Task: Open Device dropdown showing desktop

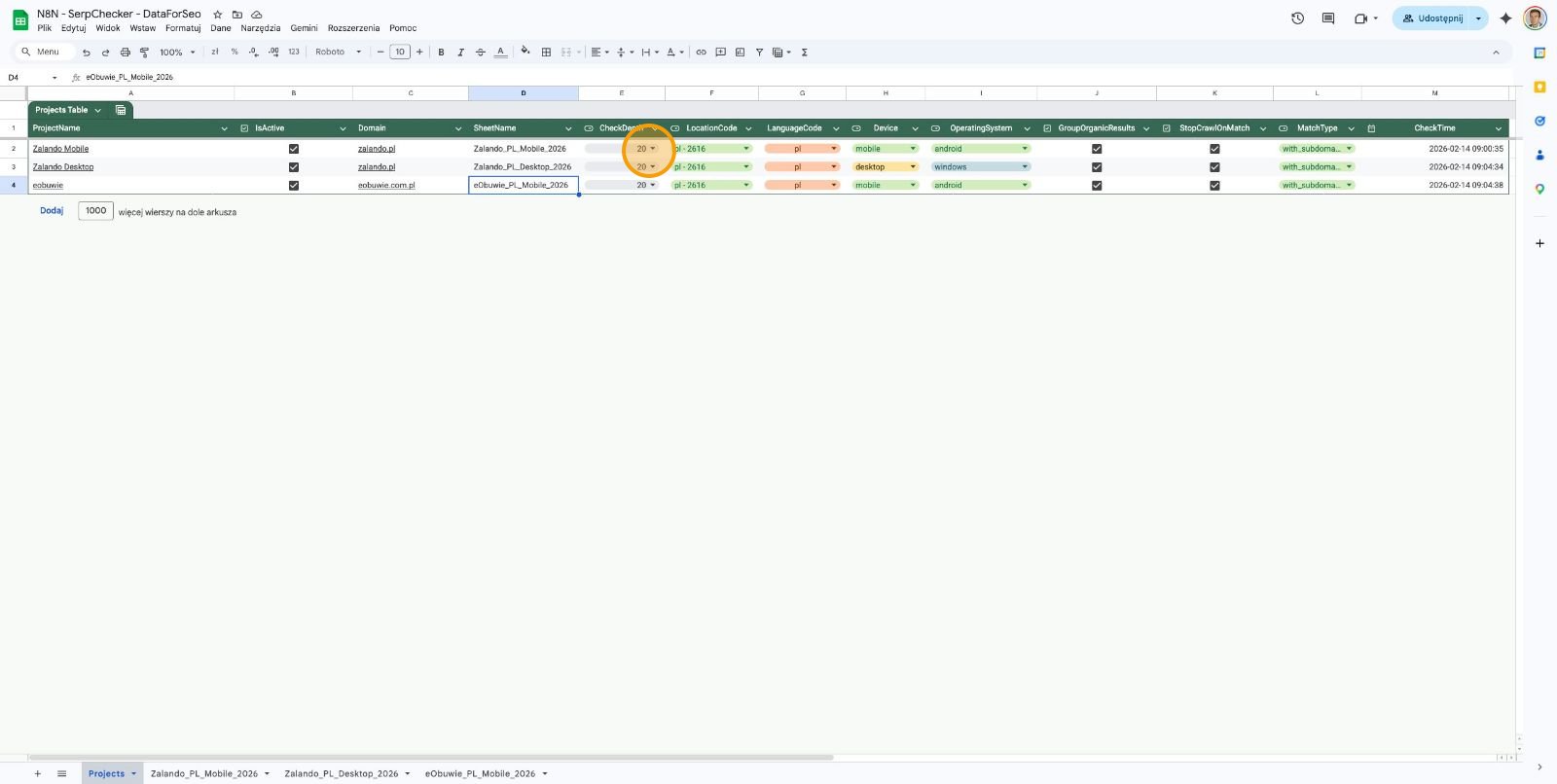Action: point(886,167)
